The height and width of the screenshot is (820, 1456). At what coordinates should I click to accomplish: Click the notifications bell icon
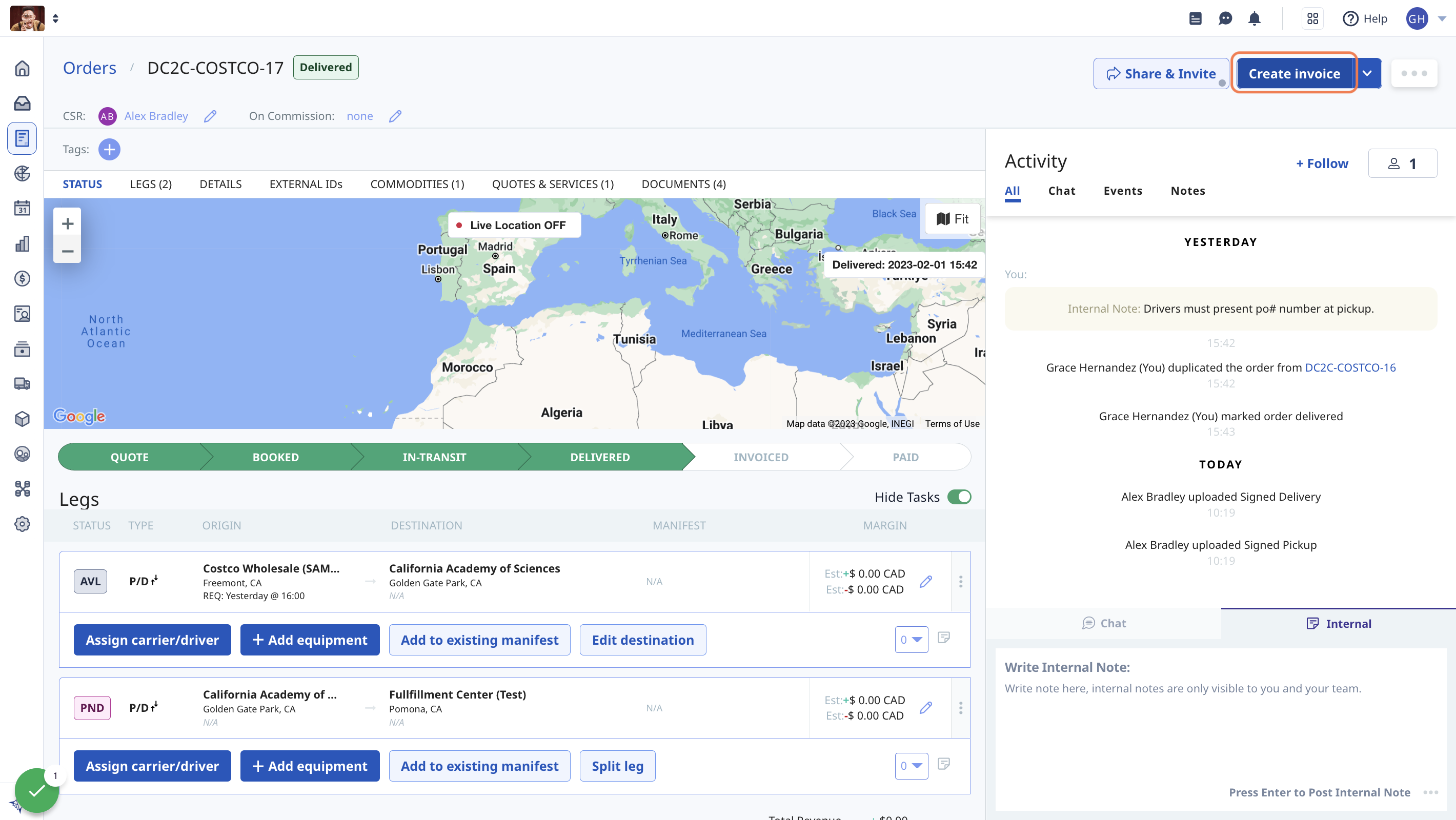(1254, 18)
